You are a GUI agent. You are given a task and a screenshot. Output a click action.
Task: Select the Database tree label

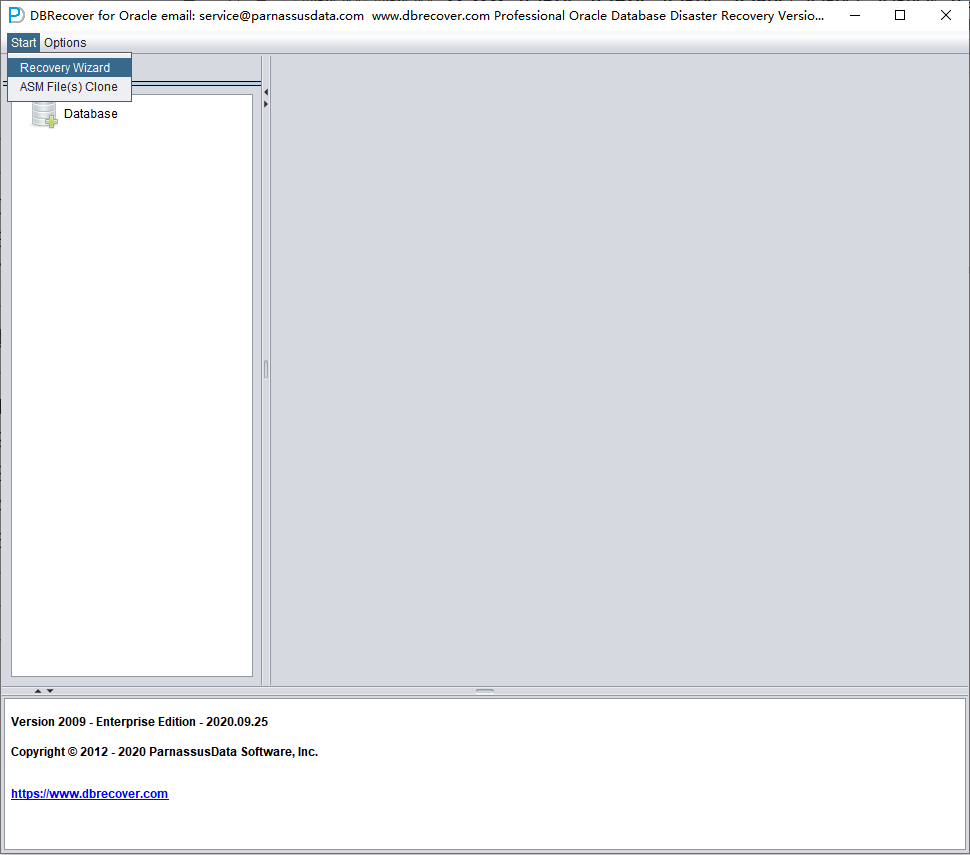(90, 114)
